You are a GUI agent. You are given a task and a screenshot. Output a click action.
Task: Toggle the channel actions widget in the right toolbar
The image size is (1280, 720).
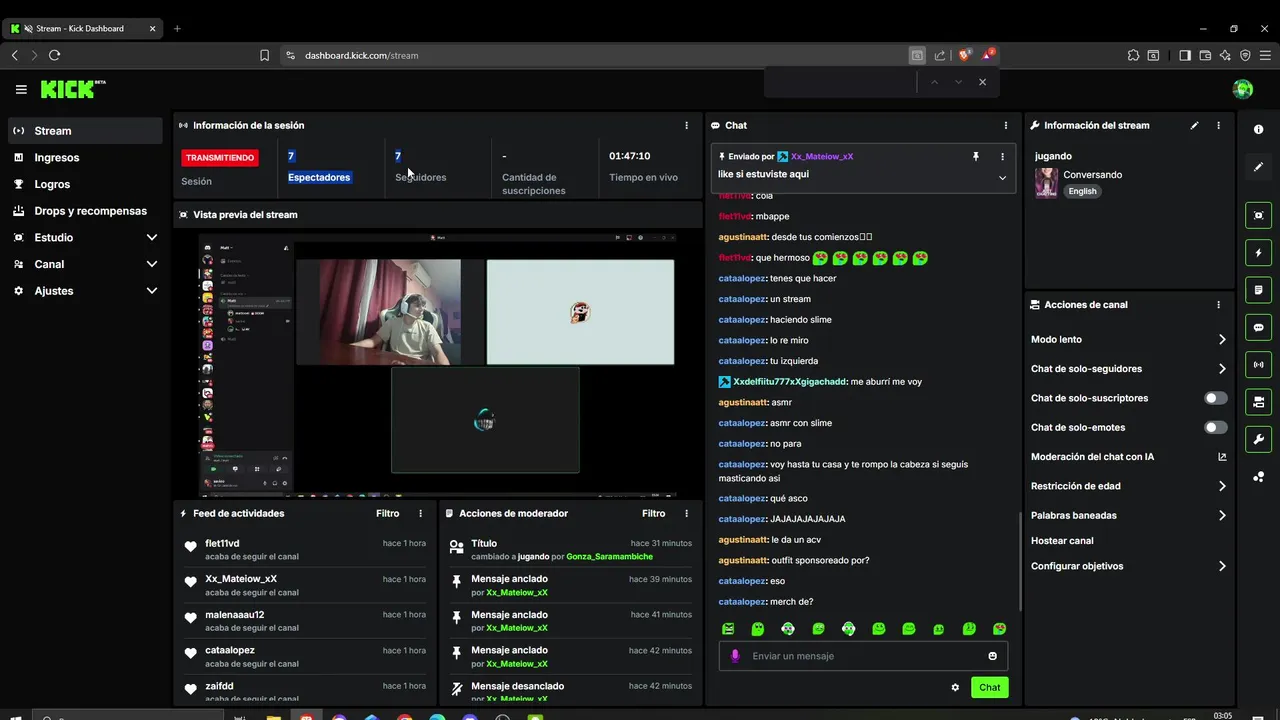click(1258, 402)
